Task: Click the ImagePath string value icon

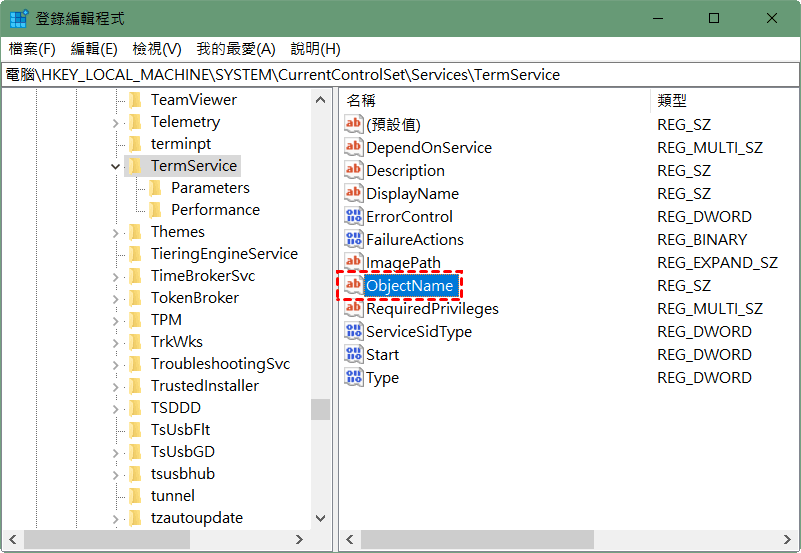Action: (353, 263)
